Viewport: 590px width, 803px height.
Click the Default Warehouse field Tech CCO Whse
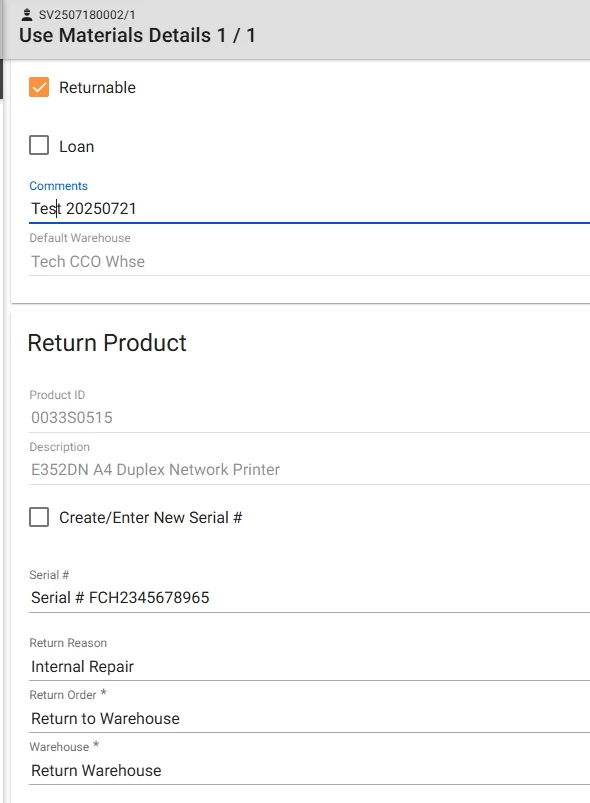[309, 262]
